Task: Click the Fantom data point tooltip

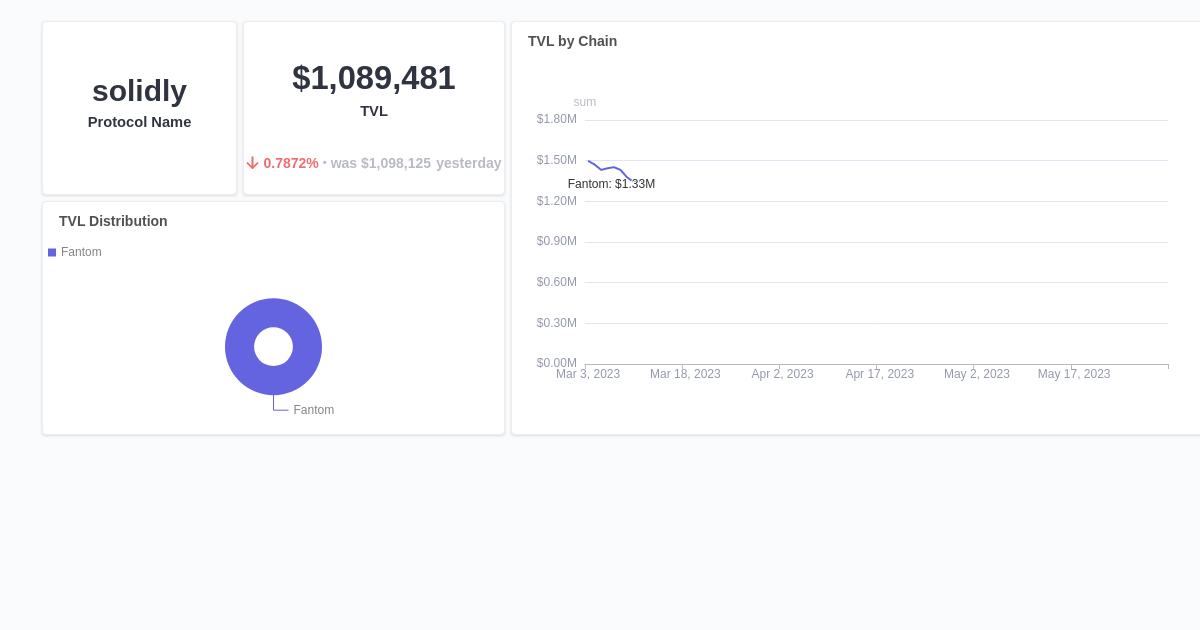Action: pyautogui.click(x=611, y=184)
